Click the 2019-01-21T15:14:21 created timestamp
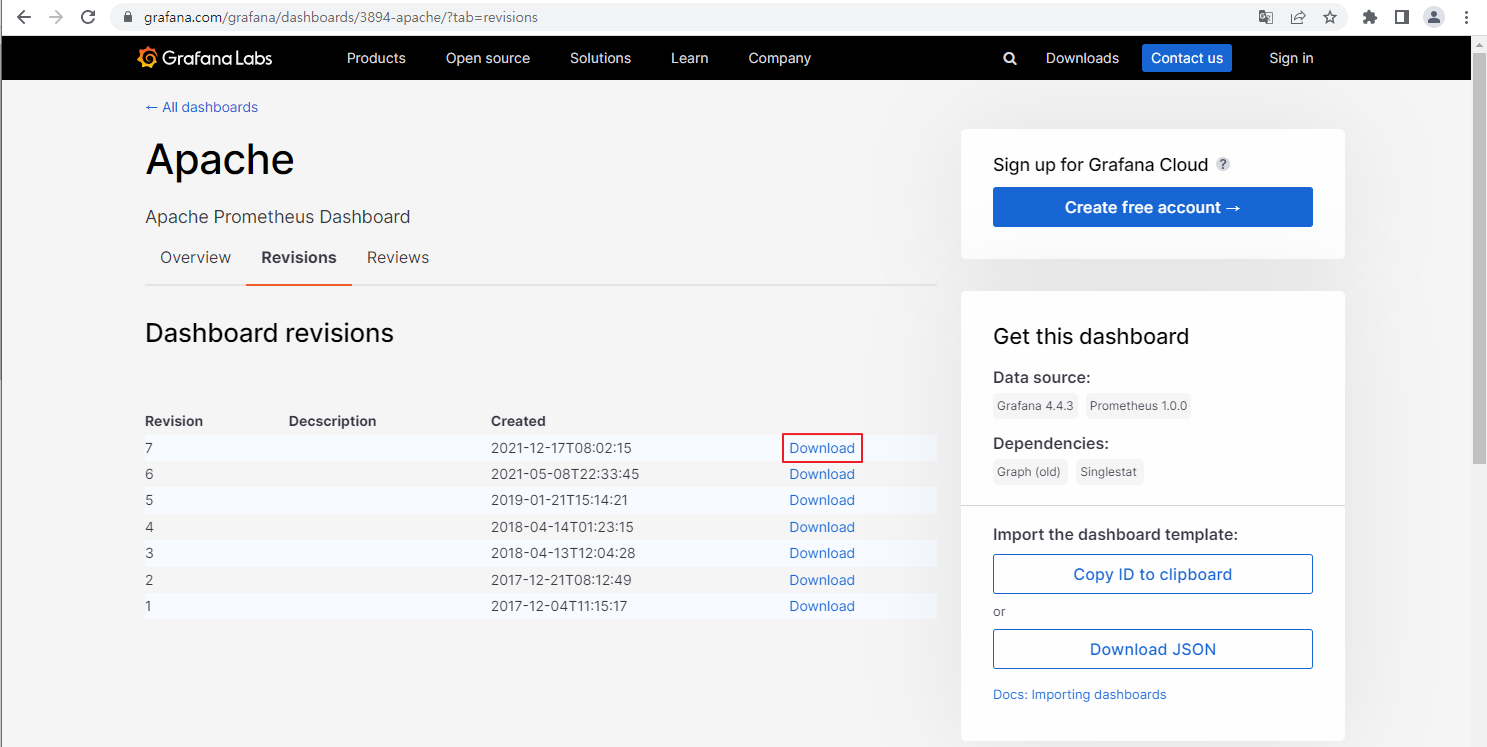The width and height of the screenshot is (1487, 747). 559,500
